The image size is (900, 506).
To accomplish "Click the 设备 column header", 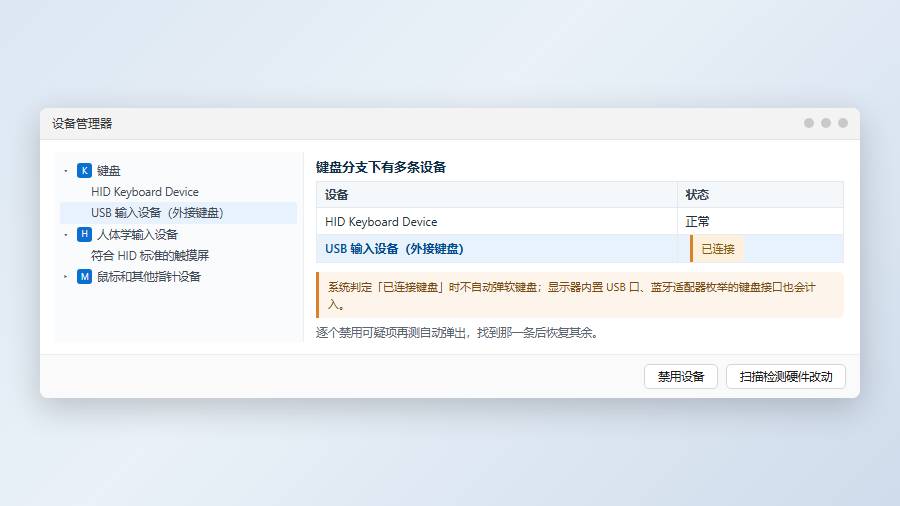I will pos(497,194).
